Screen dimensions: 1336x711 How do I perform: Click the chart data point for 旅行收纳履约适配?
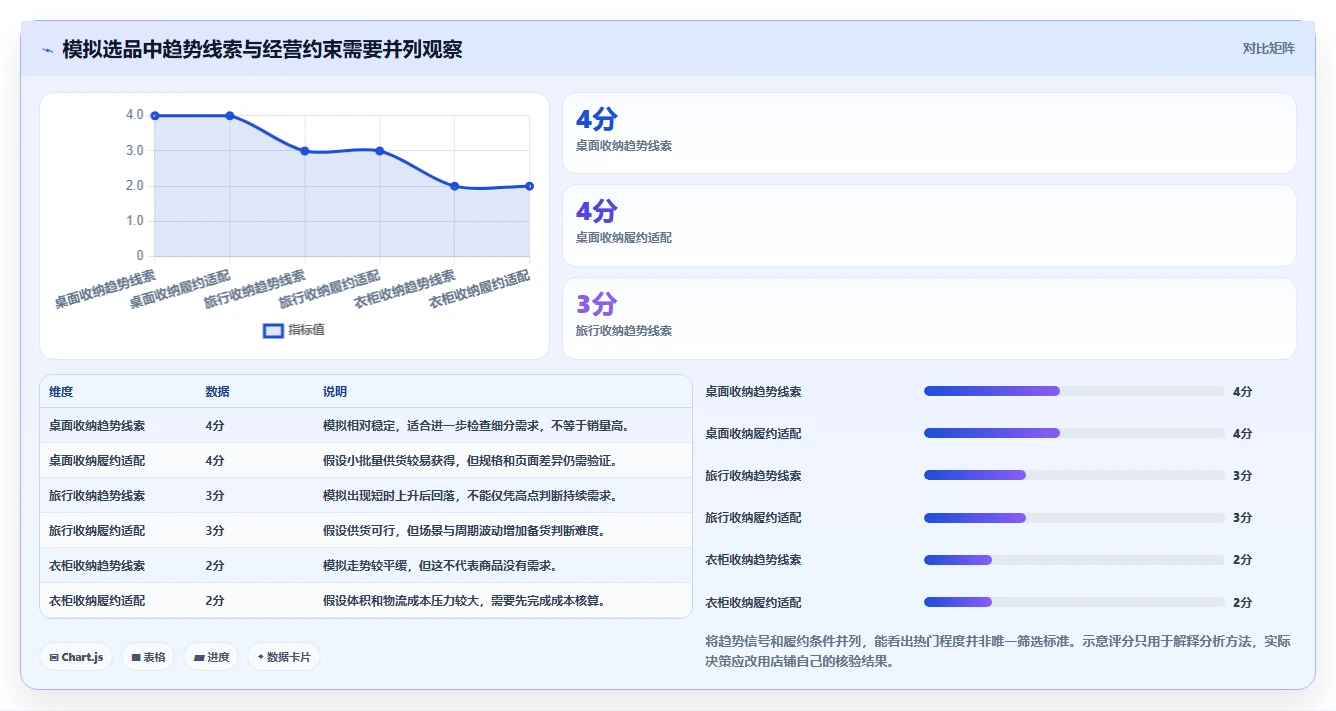pyautogui.click(x=380, y=151)
